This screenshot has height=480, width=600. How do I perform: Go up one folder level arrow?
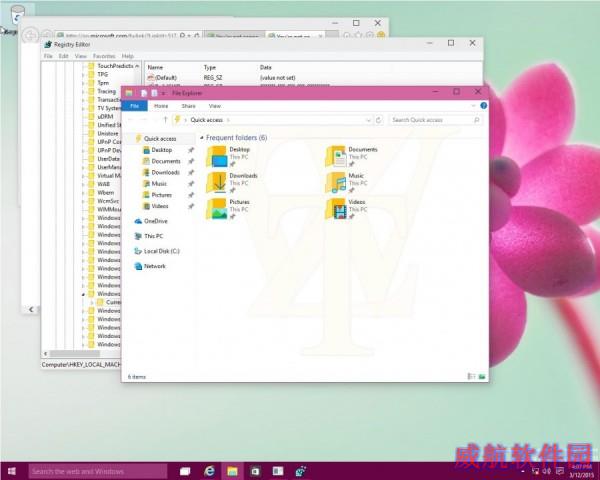pyautogui.click(x=165, y=120)
